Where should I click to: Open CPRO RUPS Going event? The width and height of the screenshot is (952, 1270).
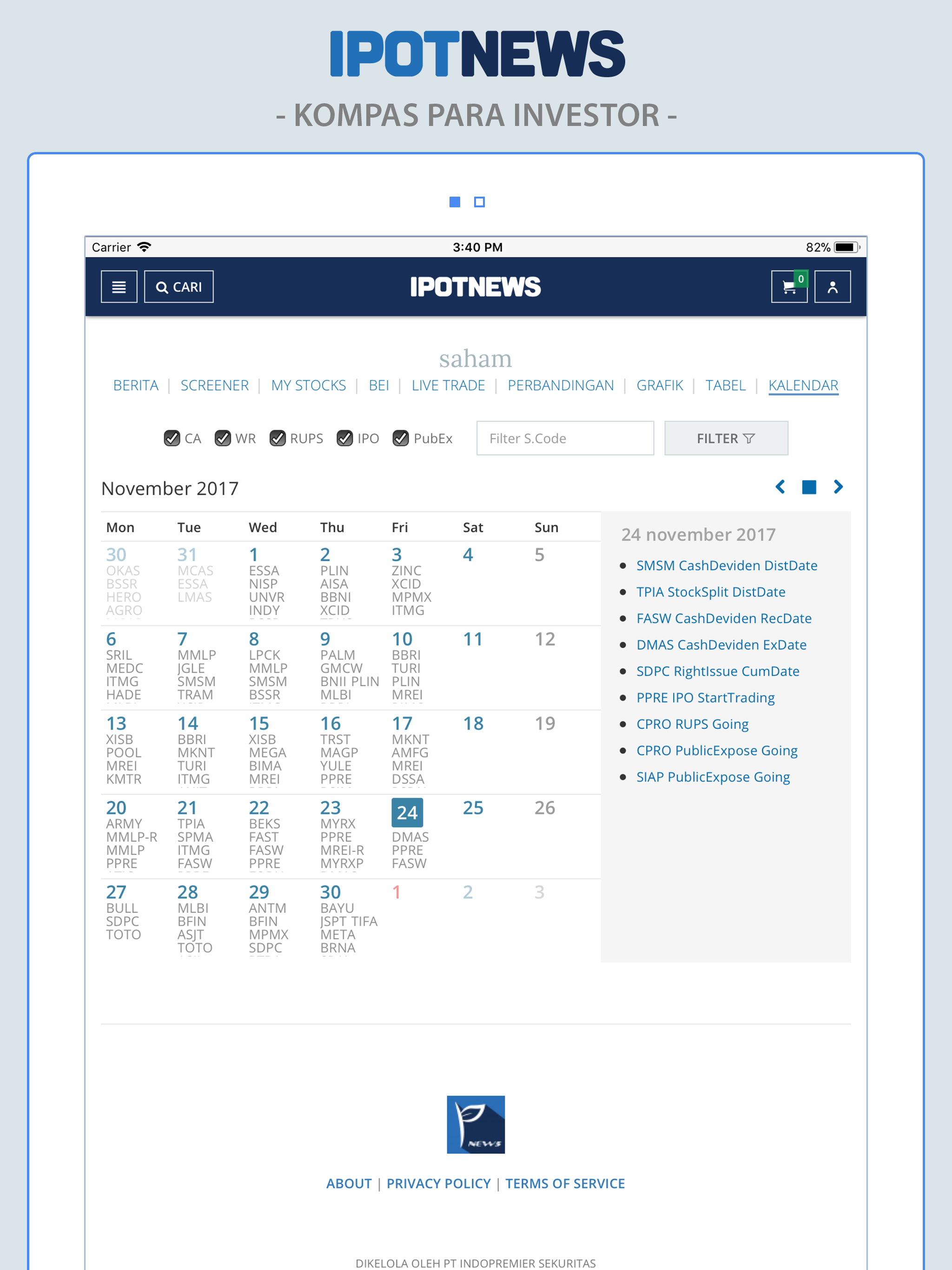[x=693, y=724]
